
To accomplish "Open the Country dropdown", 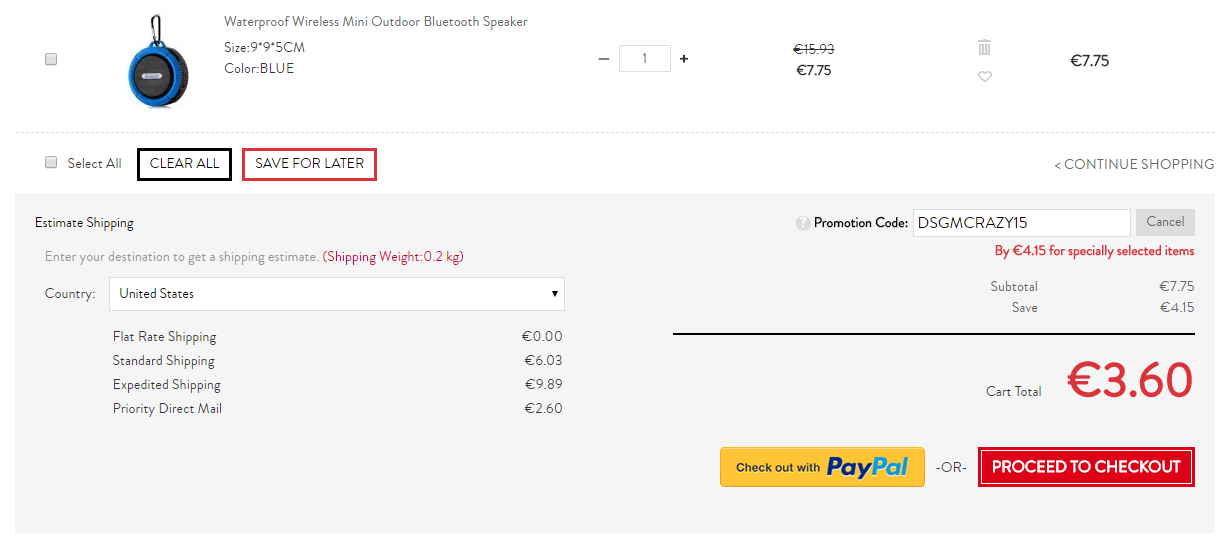I will 337,294.
